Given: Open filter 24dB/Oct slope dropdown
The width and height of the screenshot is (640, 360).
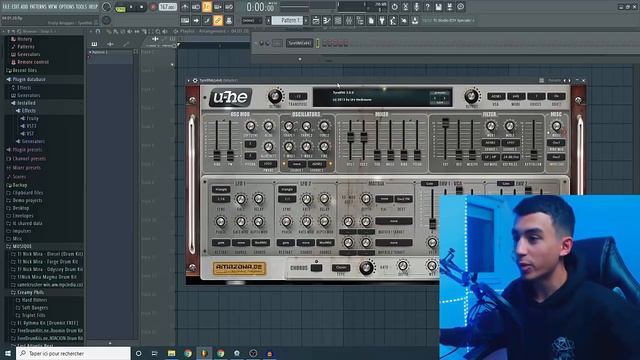Looking at the screenshot, I should [x=511, y=157].
